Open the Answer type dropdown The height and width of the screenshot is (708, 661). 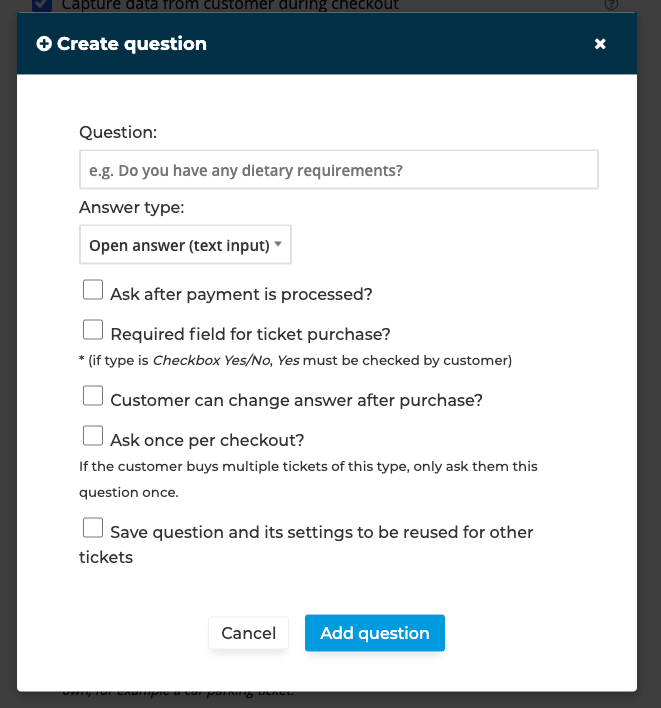click(185, 245)
